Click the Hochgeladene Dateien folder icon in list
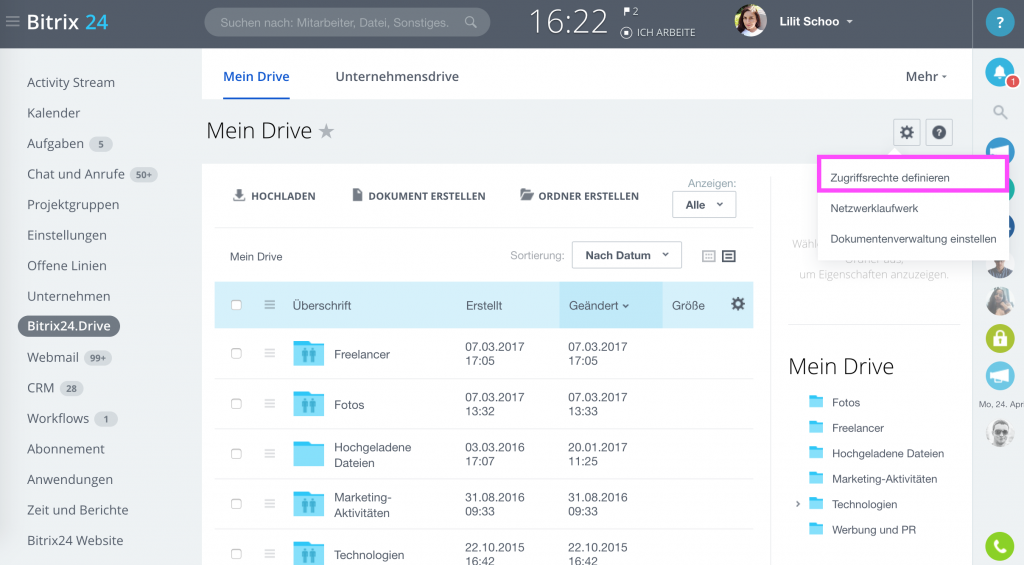Screen dimensions: 1024x565 point(309,453)
